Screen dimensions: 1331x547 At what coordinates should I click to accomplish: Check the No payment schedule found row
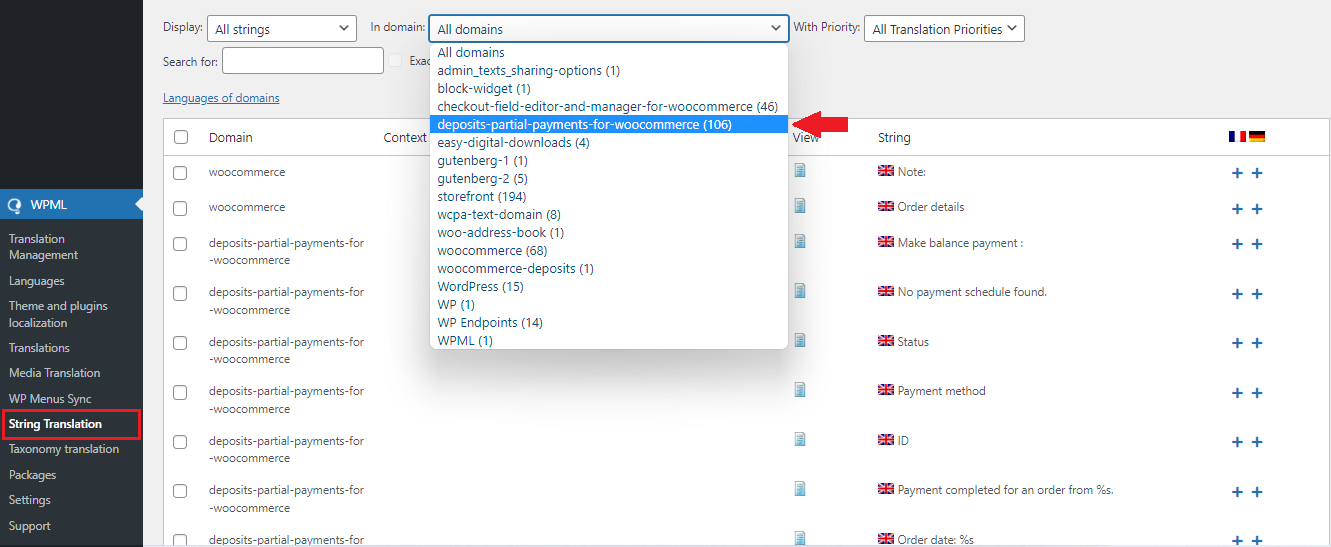coord(180,293)
